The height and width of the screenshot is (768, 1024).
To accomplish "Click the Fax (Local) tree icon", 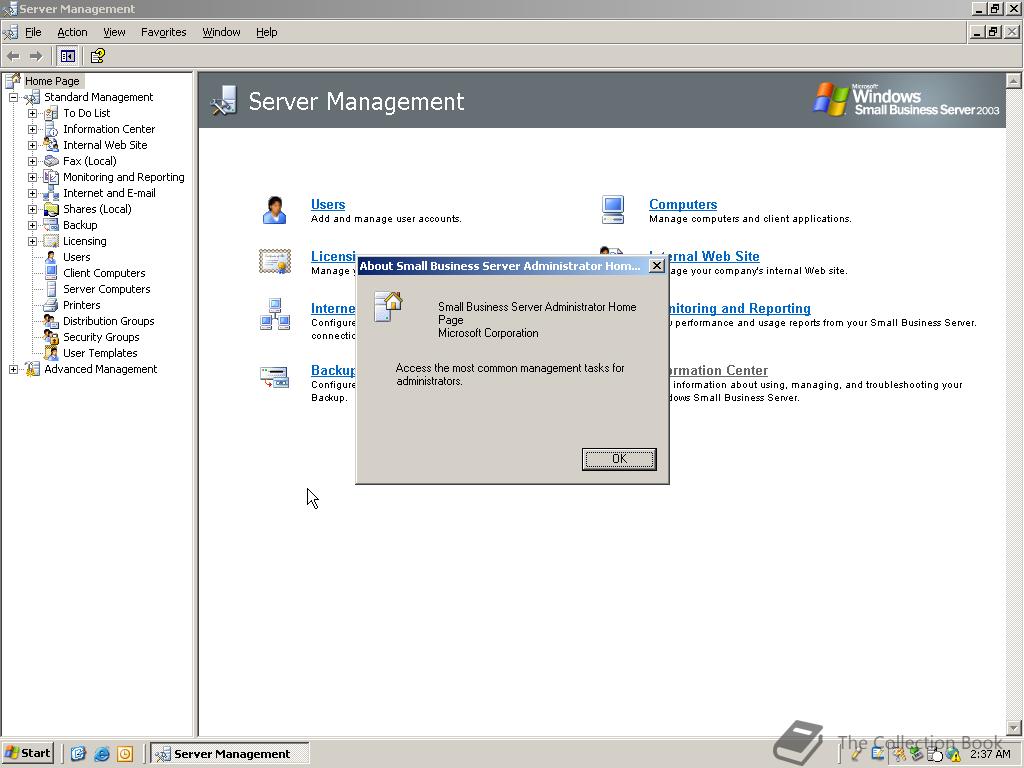I will click(x=51, y=161).
